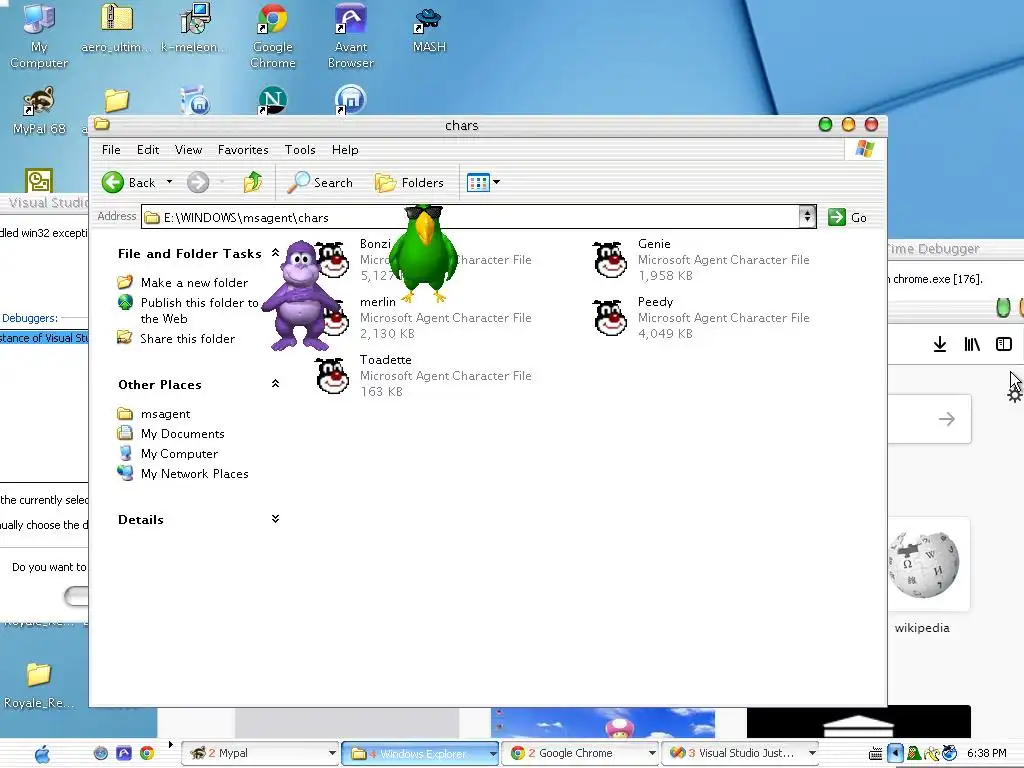Toggle the Folders pane
This screenshot has width=1024, height=768.
point(409,183)
